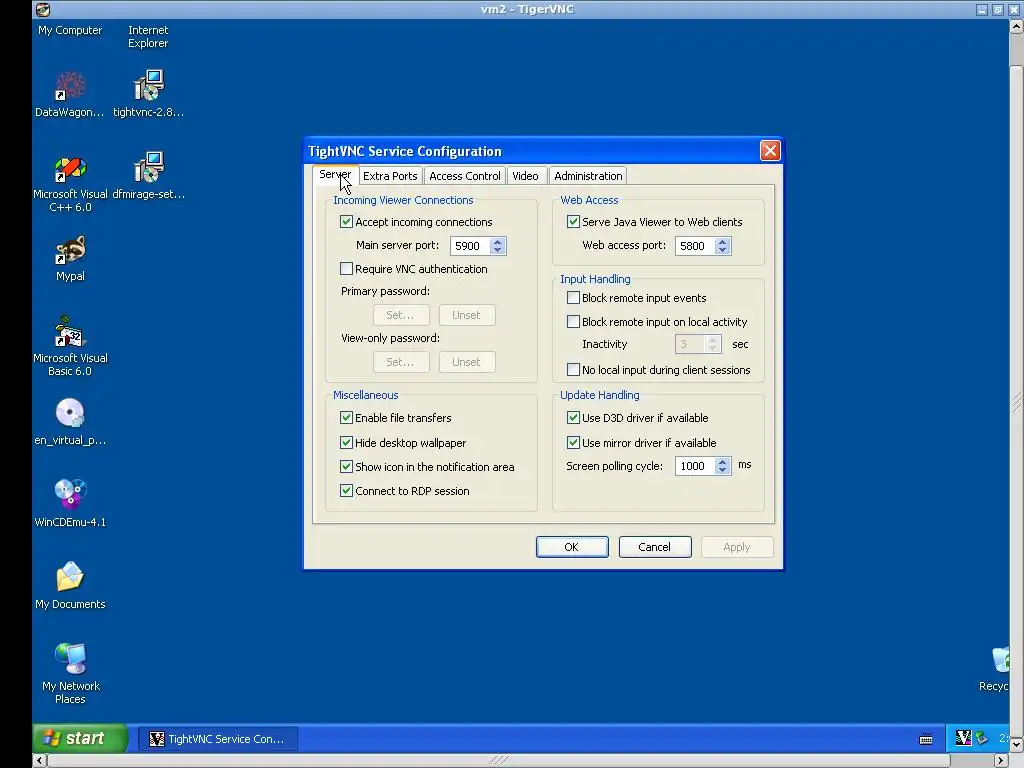
Task: Close the TightVNC Service Configuration dialog
Action: pos(770,151)
